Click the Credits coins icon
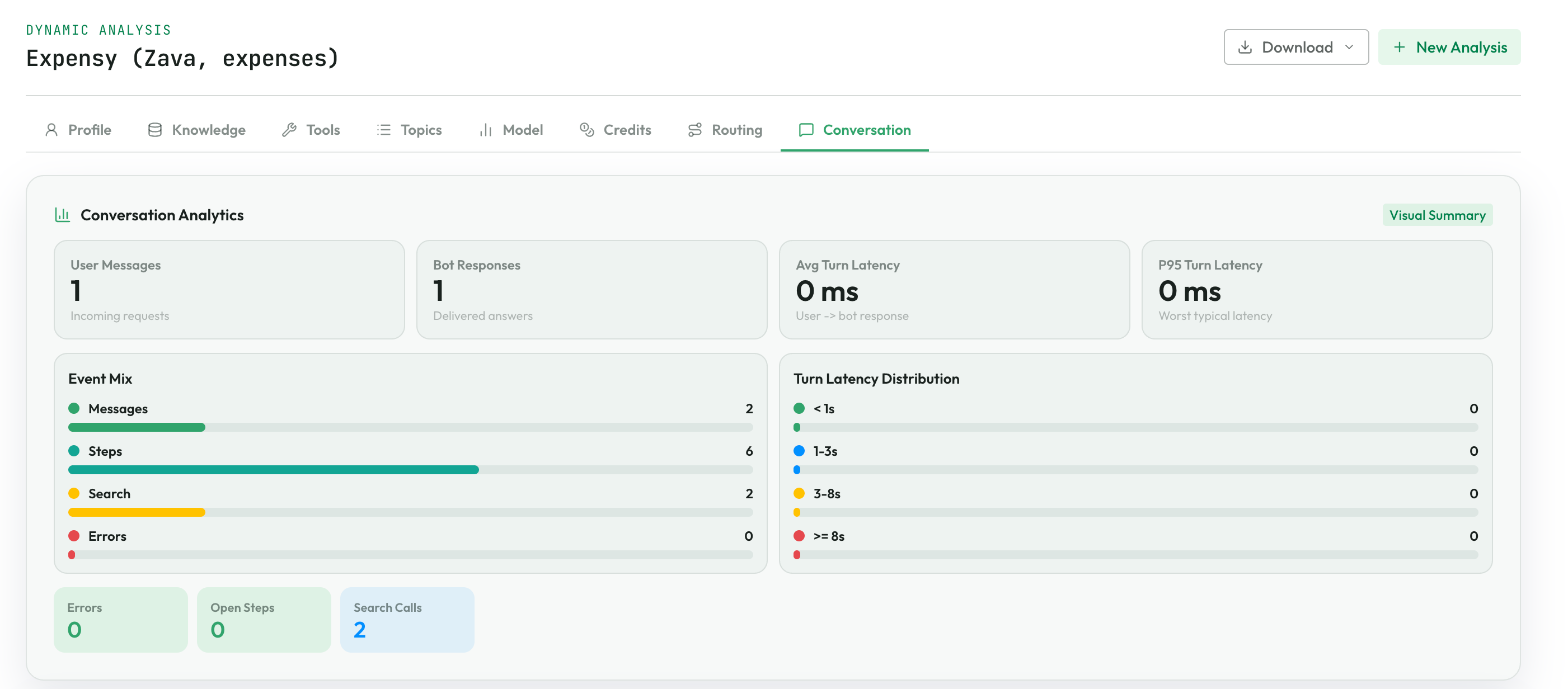1568x689 pixels. point(587,130)
